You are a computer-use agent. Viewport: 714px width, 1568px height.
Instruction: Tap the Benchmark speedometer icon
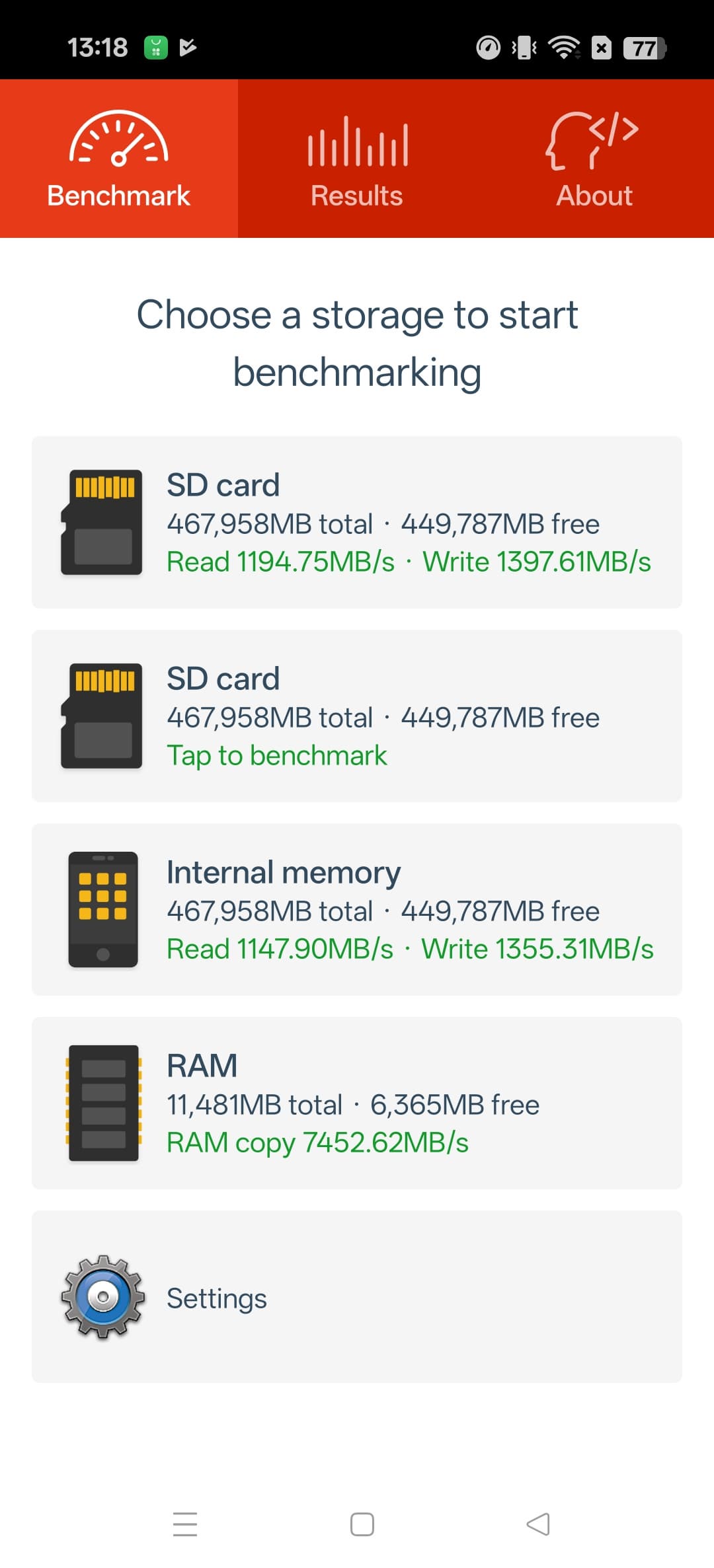coord(119,139)
